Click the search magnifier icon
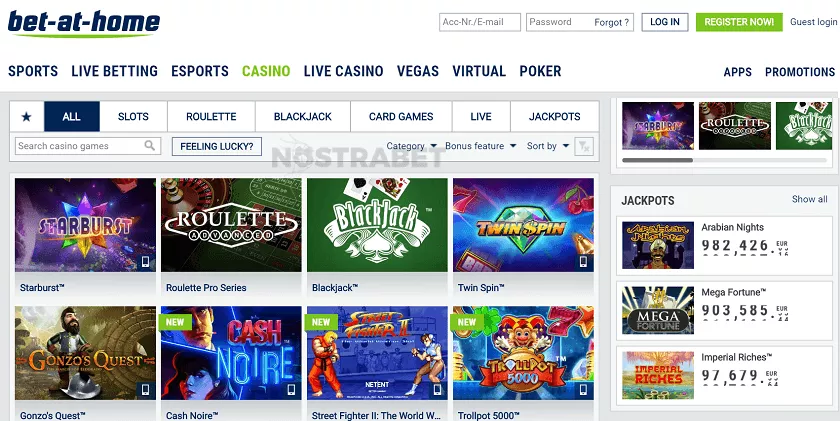 pyautogui.click(x=150, y=145)
